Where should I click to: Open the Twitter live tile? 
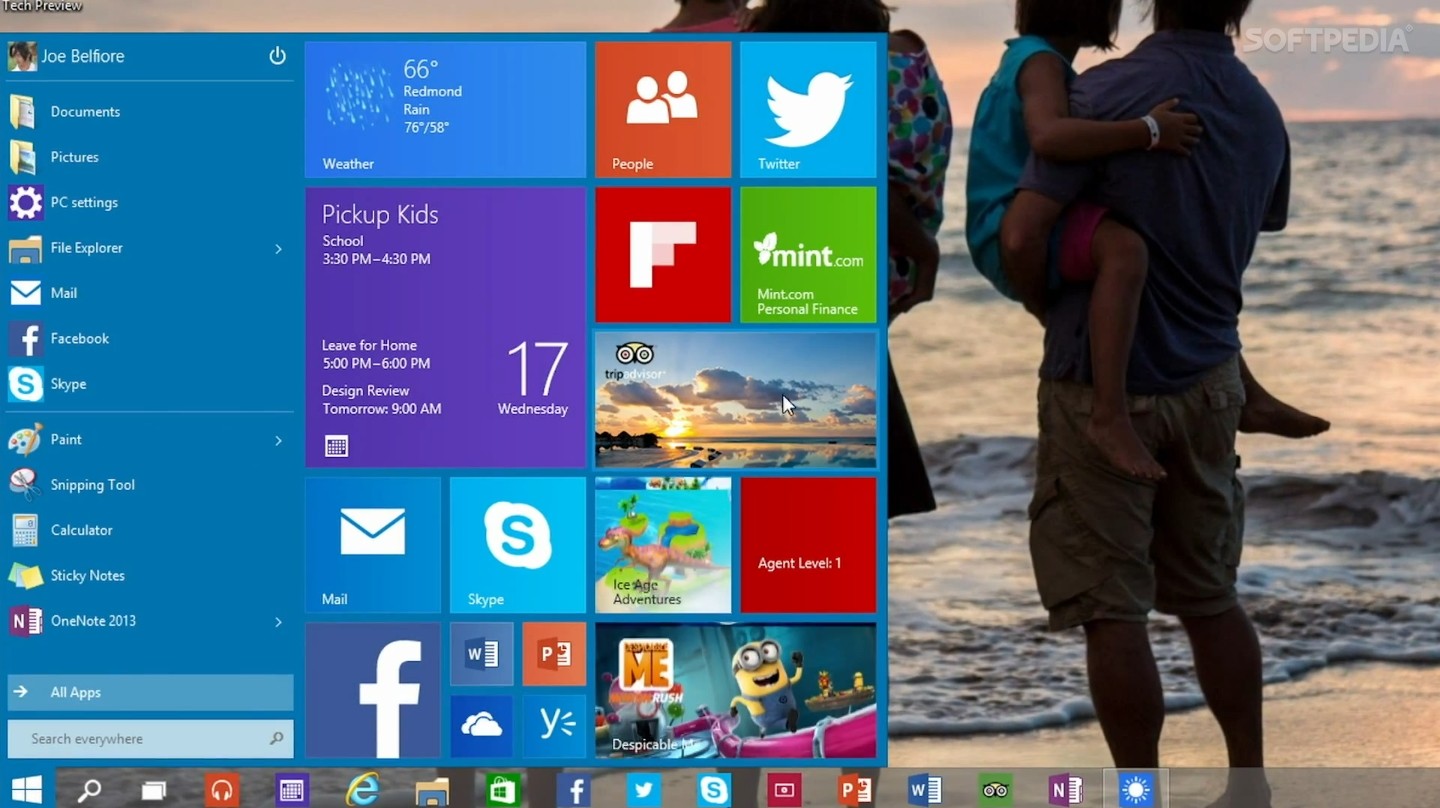(x=808, y=110)
